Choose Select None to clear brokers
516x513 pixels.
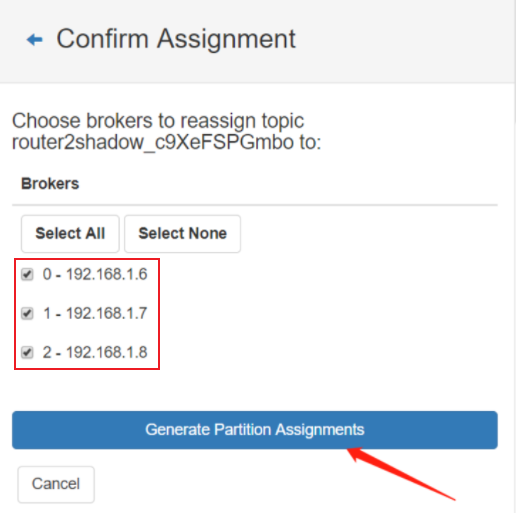(182, 233)
